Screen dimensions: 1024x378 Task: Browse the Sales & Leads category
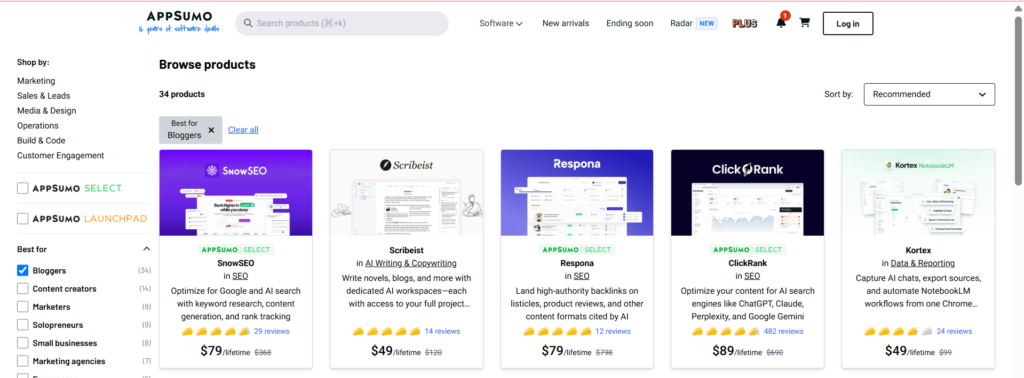(x=43, y=96)
